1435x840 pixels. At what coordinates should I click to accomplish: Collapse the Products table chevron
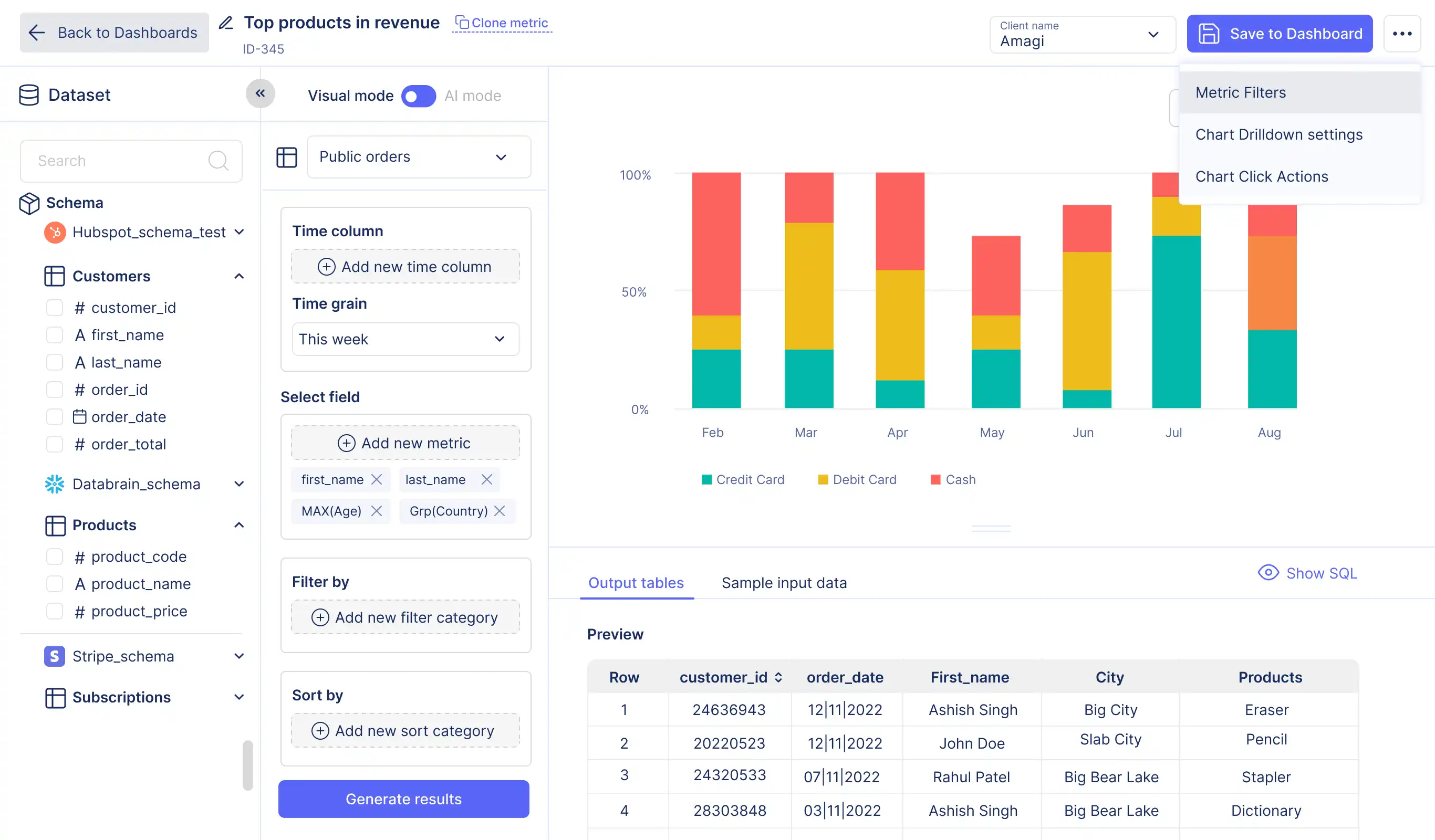coord(239,524)
